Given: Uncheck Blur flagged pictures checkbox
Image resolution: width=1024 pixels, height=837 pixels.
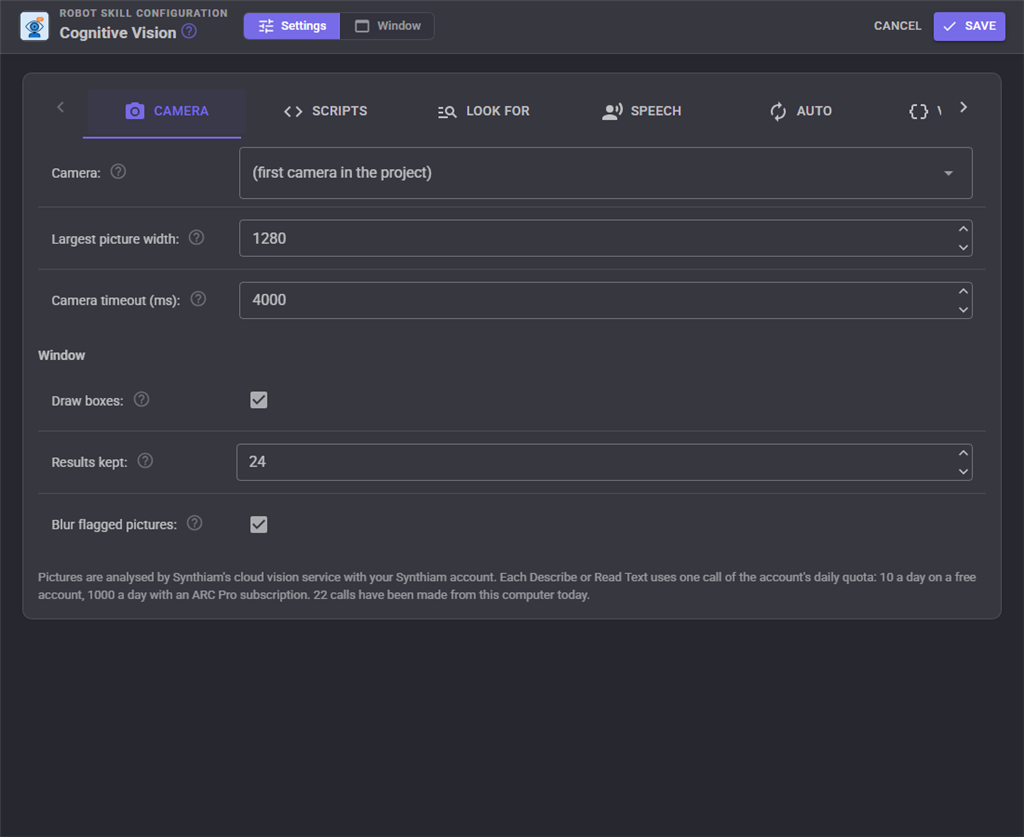Looking at the screenshot, I should 259,524.
